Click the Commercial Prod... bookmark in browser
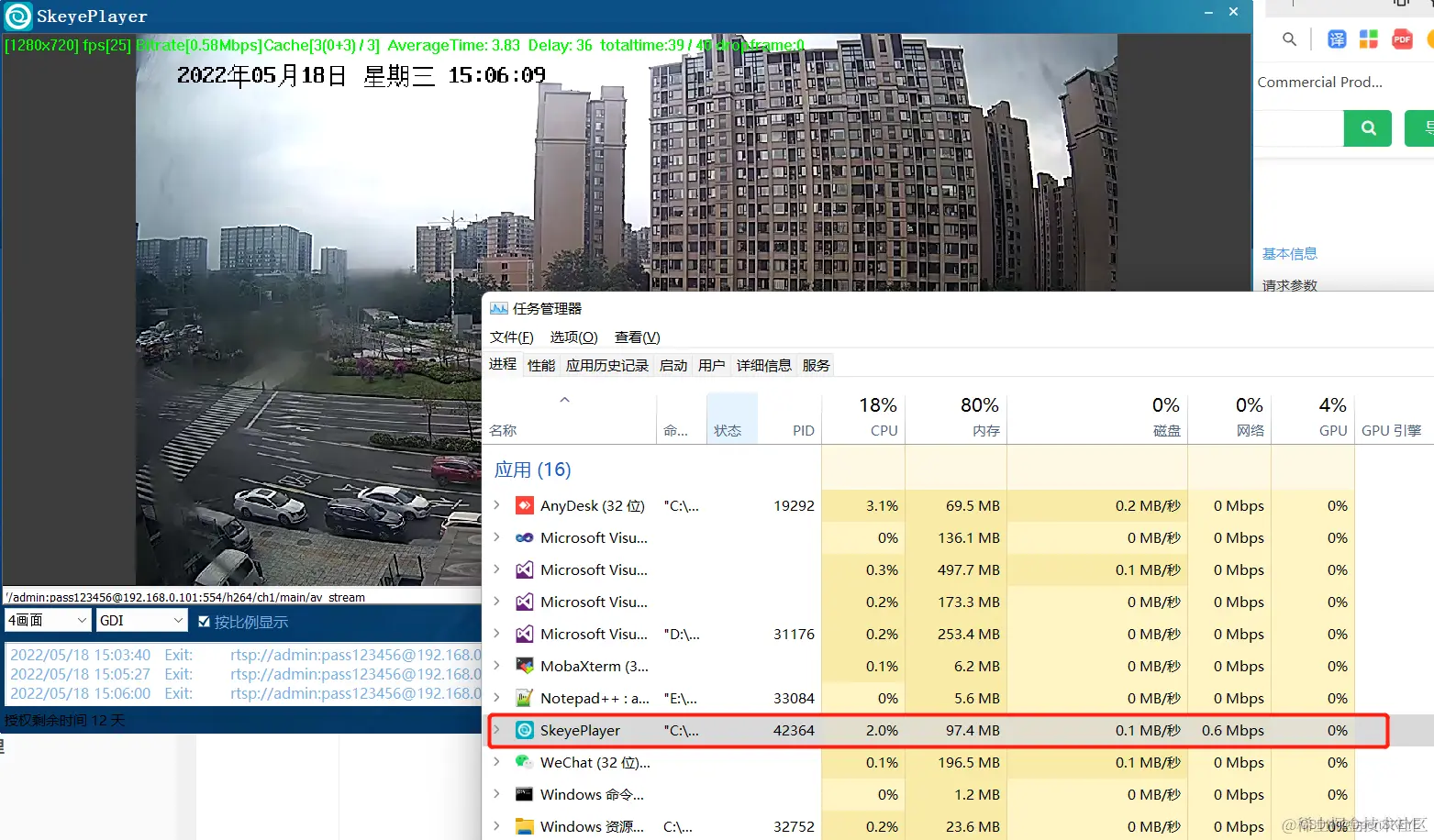1434x840 pixels. [1319, 82]
